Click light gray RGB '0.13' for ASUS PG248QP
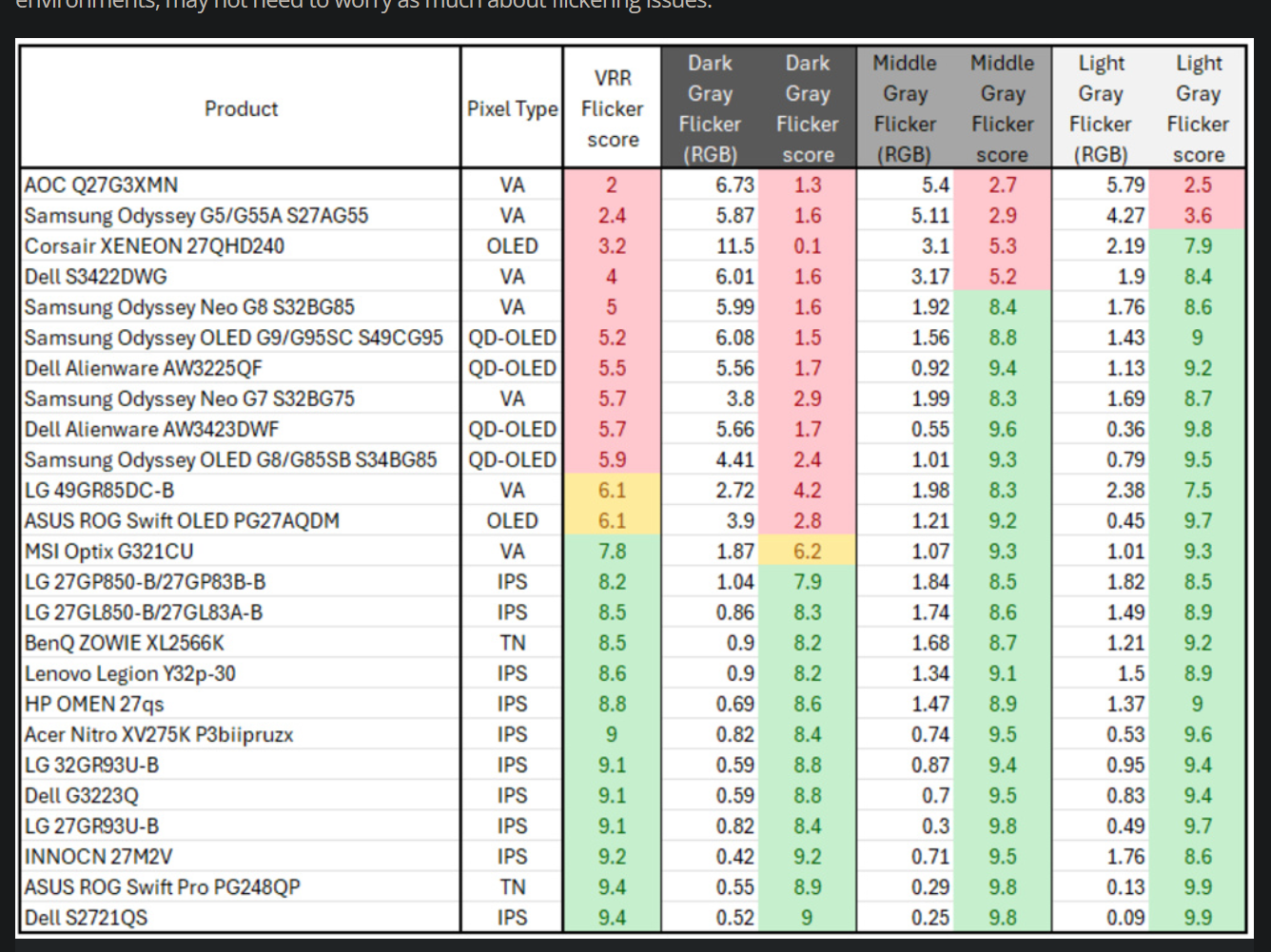The image size is (1271, 952). click(x=1125, y=886)
